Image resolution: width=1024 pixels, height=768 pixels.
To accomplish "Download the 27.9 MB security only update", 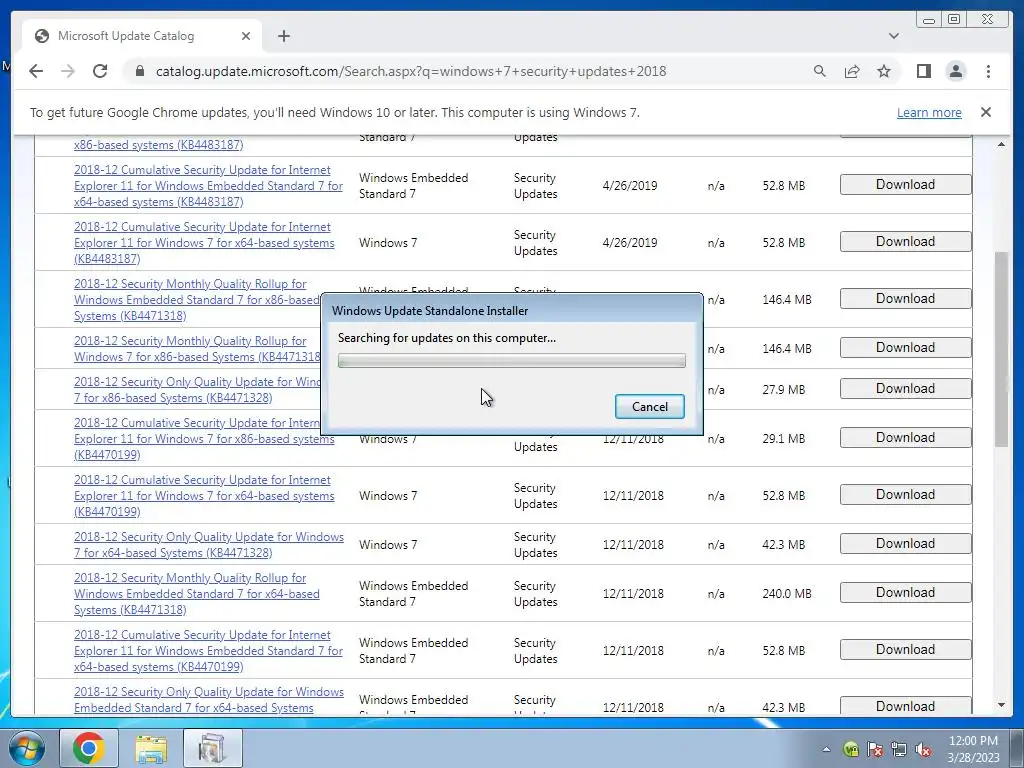I will (x=905, y=389).
